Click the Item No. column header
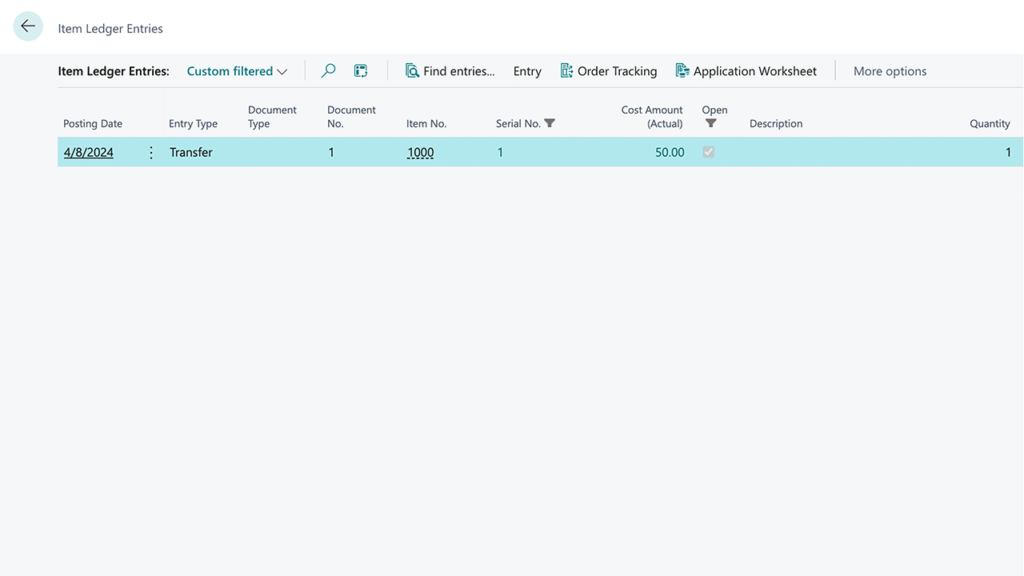The height and width of the screenshot is (576, 1024). point(426,123)
